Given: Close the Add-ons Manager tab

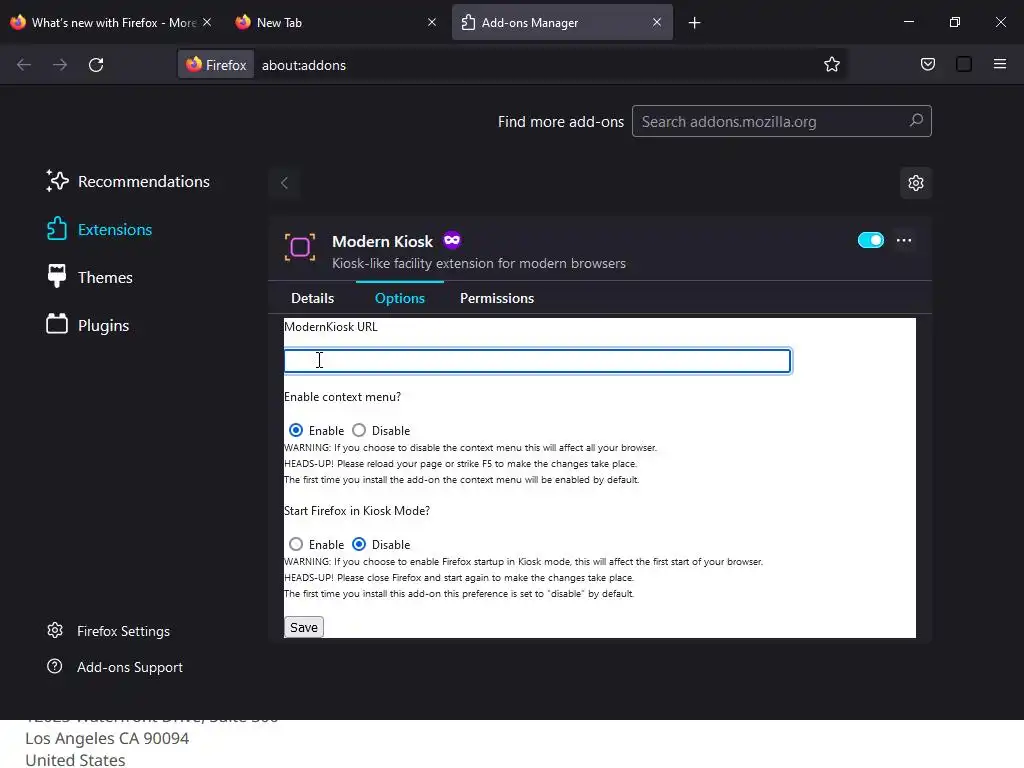Looking at the screenshot, I should point(656,22).
